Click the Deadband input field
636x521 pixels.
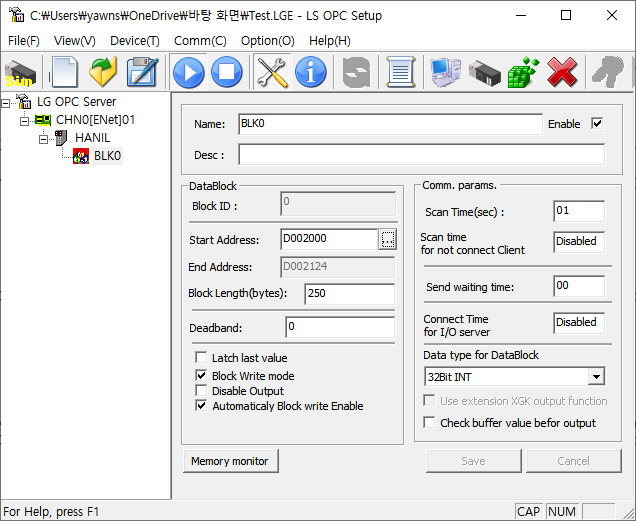(x=340, y=327)
